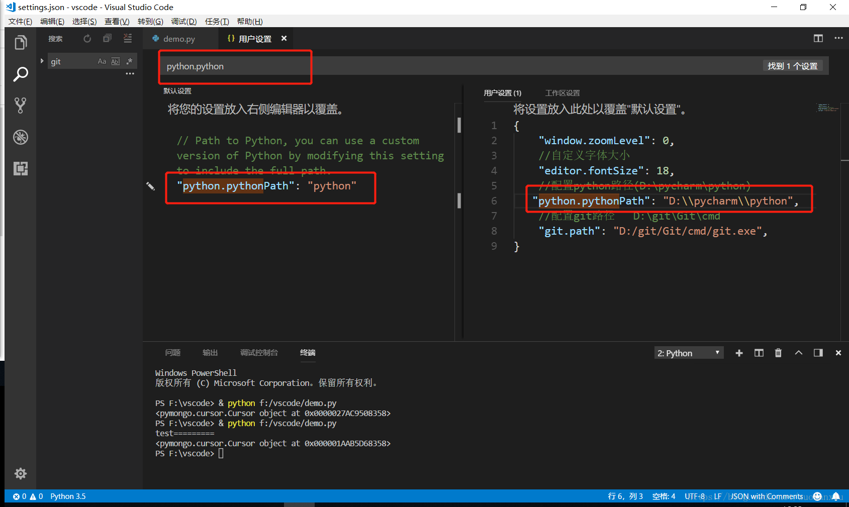The image size is (849, 507).
Task: Switch to the 问题 panel tab
Action: tap(173, 353)
